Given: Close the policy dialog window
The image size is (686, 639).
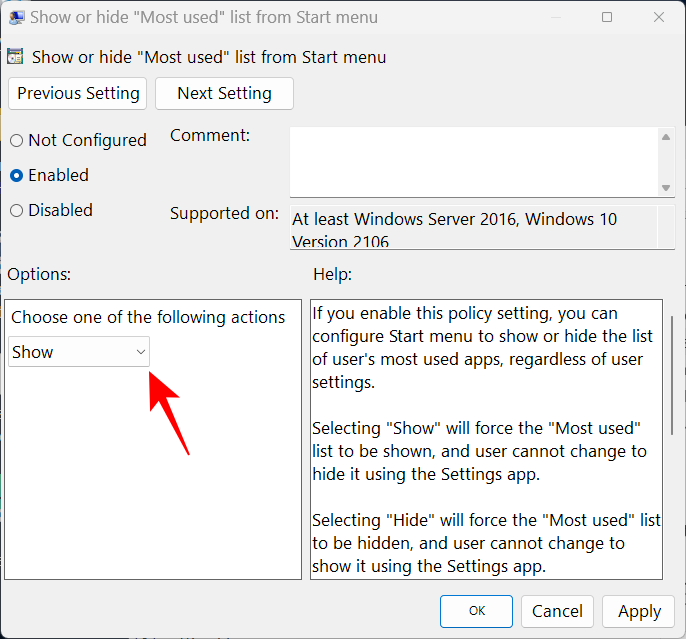Looking at the screenshot, I should click(658, 17).
